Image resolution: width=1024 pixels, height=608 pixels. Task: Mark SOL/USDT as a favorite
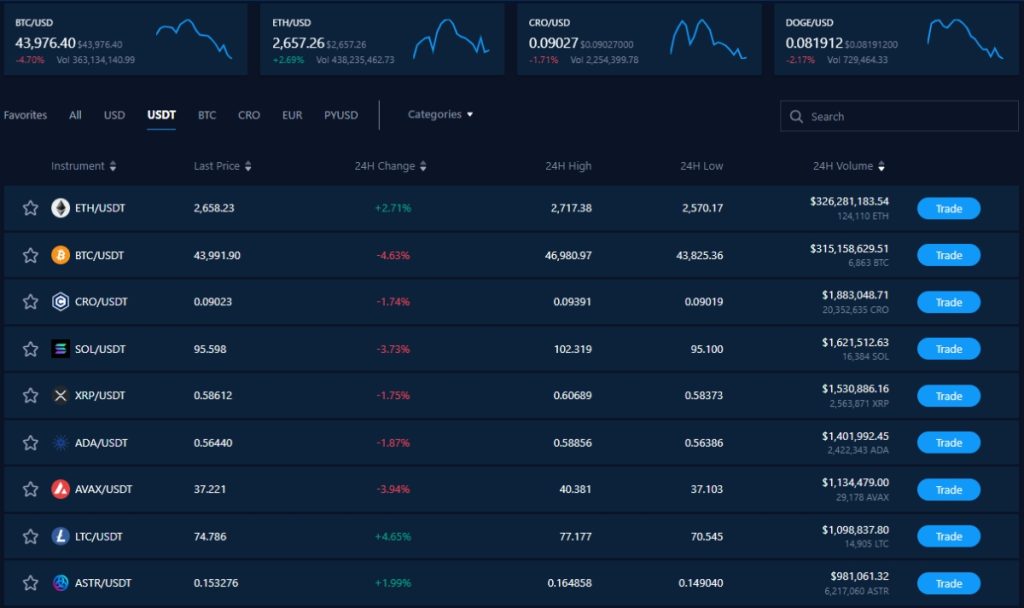pos(30,348)
